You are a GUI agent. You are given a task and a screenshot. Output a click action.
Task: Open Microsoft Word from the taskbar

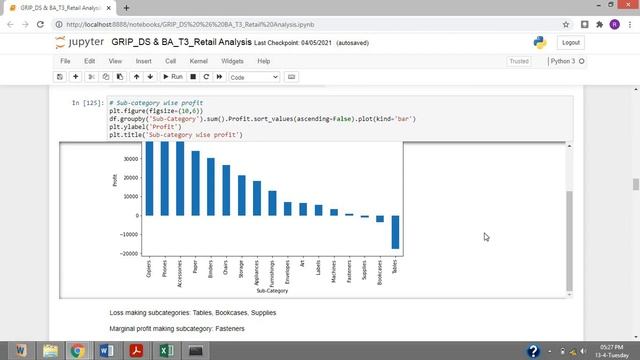(107, 351)
